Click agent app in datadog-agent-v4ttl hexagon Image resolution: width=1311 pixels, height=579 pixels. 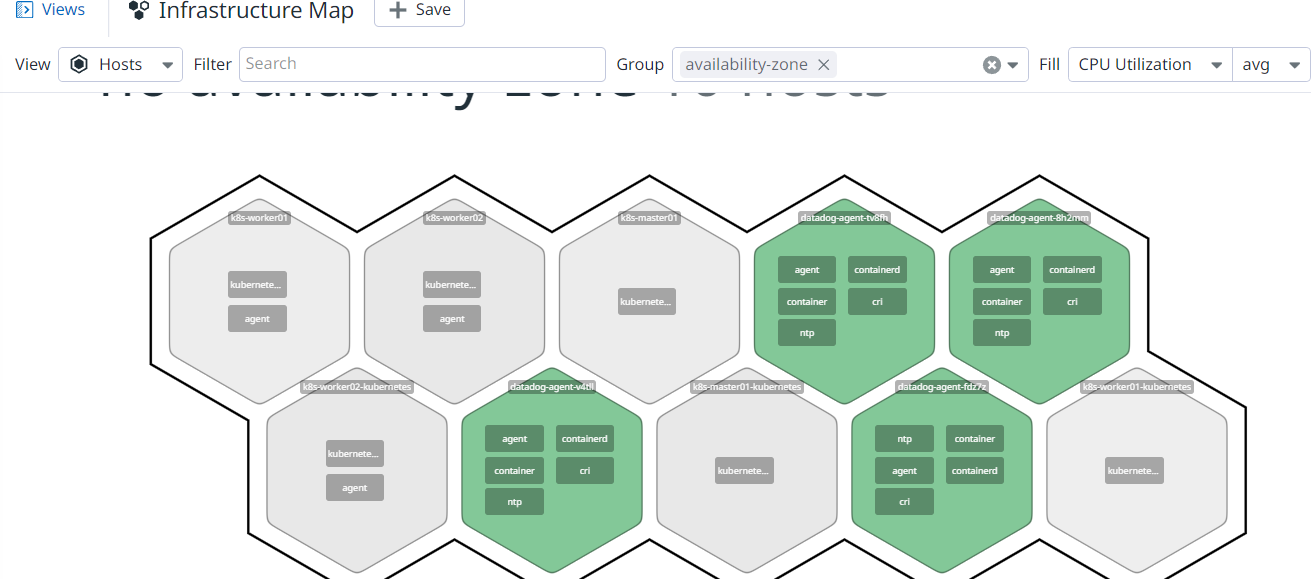pyautogui.click(x=515, y=439)
